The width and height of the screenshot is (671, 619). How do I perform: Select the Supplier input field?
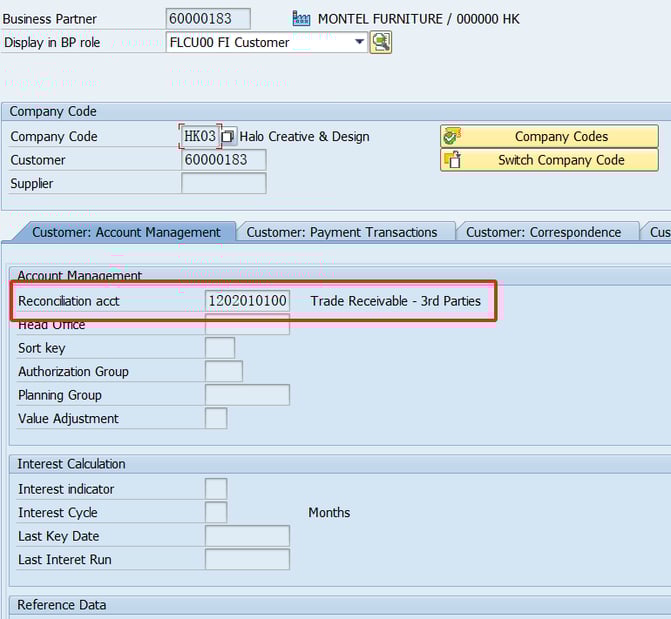click(223, 183)
